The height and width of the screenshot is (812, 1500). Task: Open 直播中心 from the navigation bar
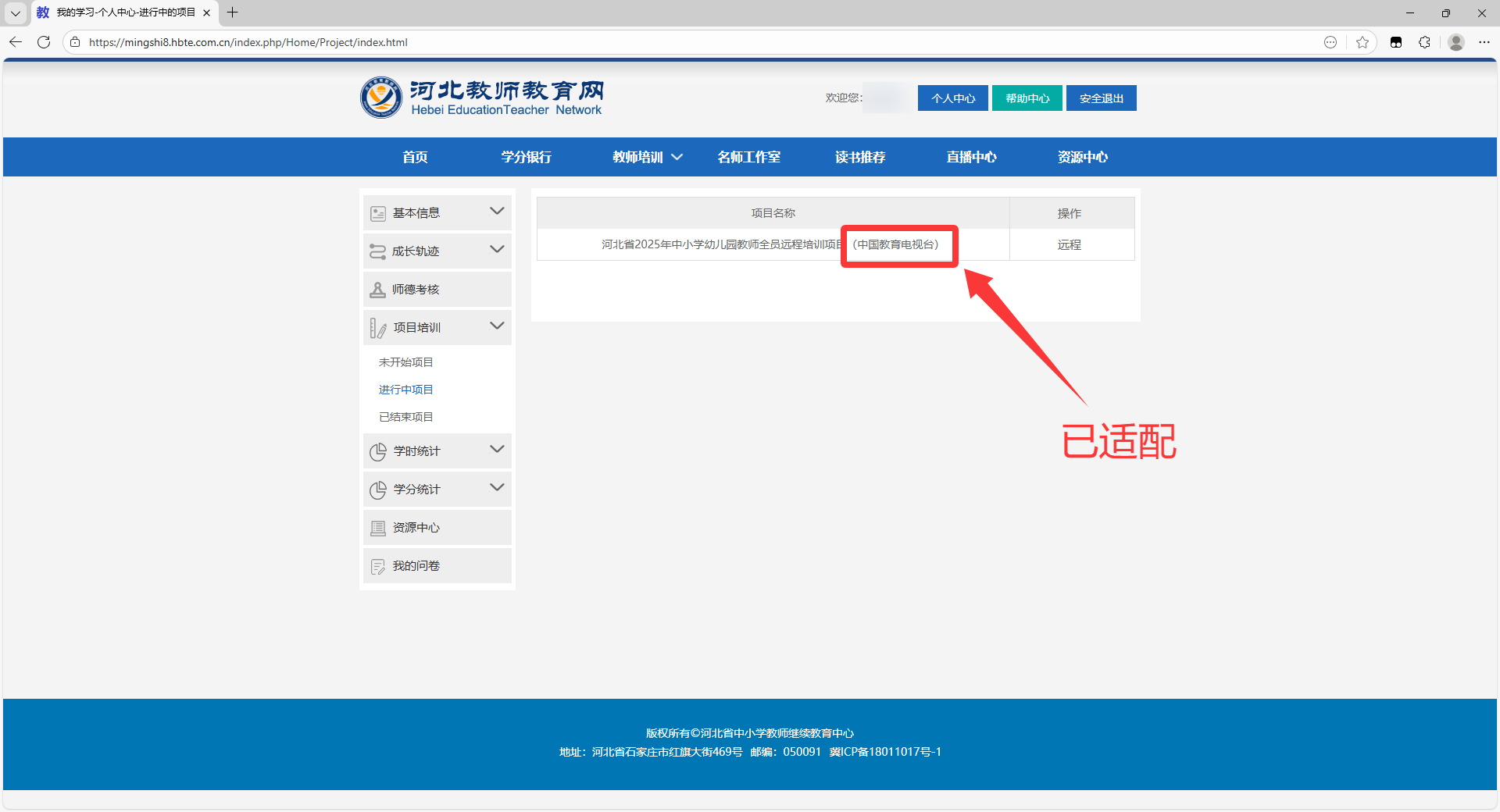(971, 157)
